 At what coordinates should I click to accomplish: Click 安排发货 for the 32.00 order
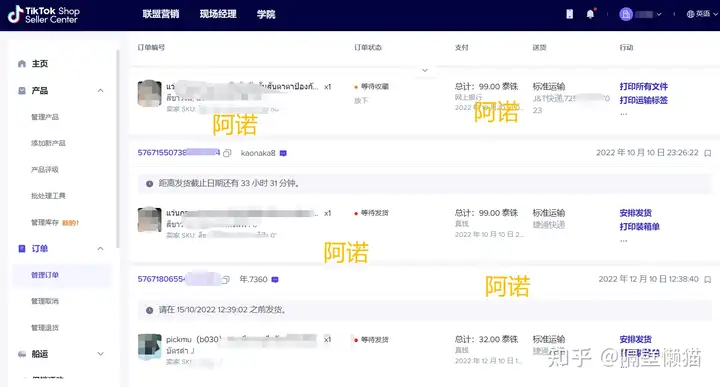click(636, 339)
